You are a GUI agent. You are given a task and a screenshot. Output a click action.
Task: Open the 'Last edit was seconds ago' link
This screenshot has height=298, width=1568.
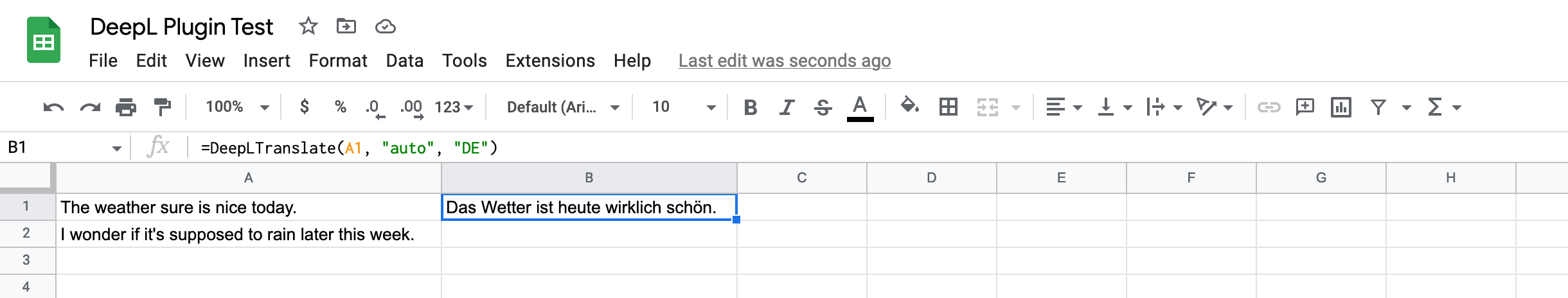tap(784, 61)
